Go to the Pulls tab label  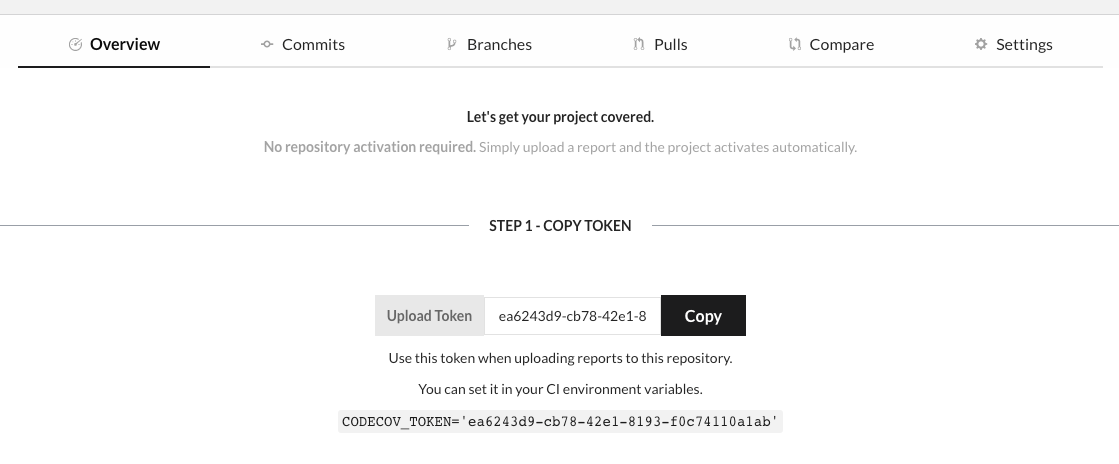pyautogui.click(x=671, y=44)
